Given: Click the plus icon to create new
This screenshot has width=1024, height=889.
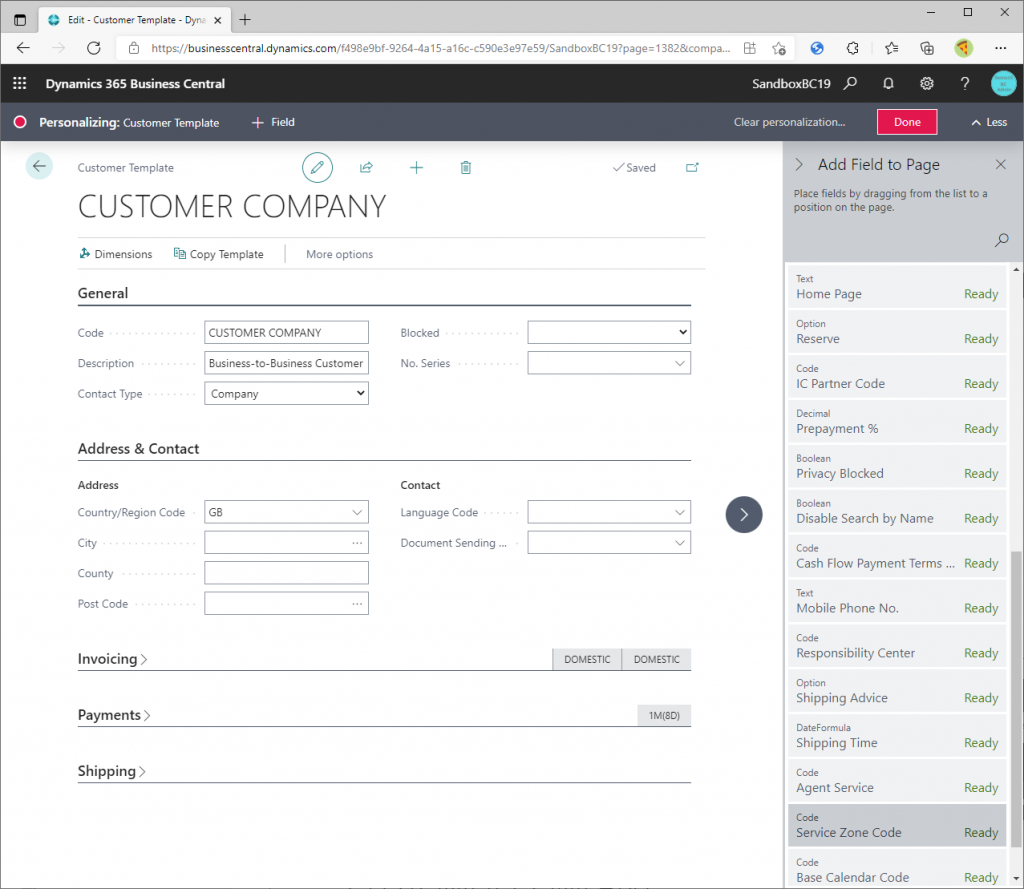Looking at the screenshot, I should [416, 168].
